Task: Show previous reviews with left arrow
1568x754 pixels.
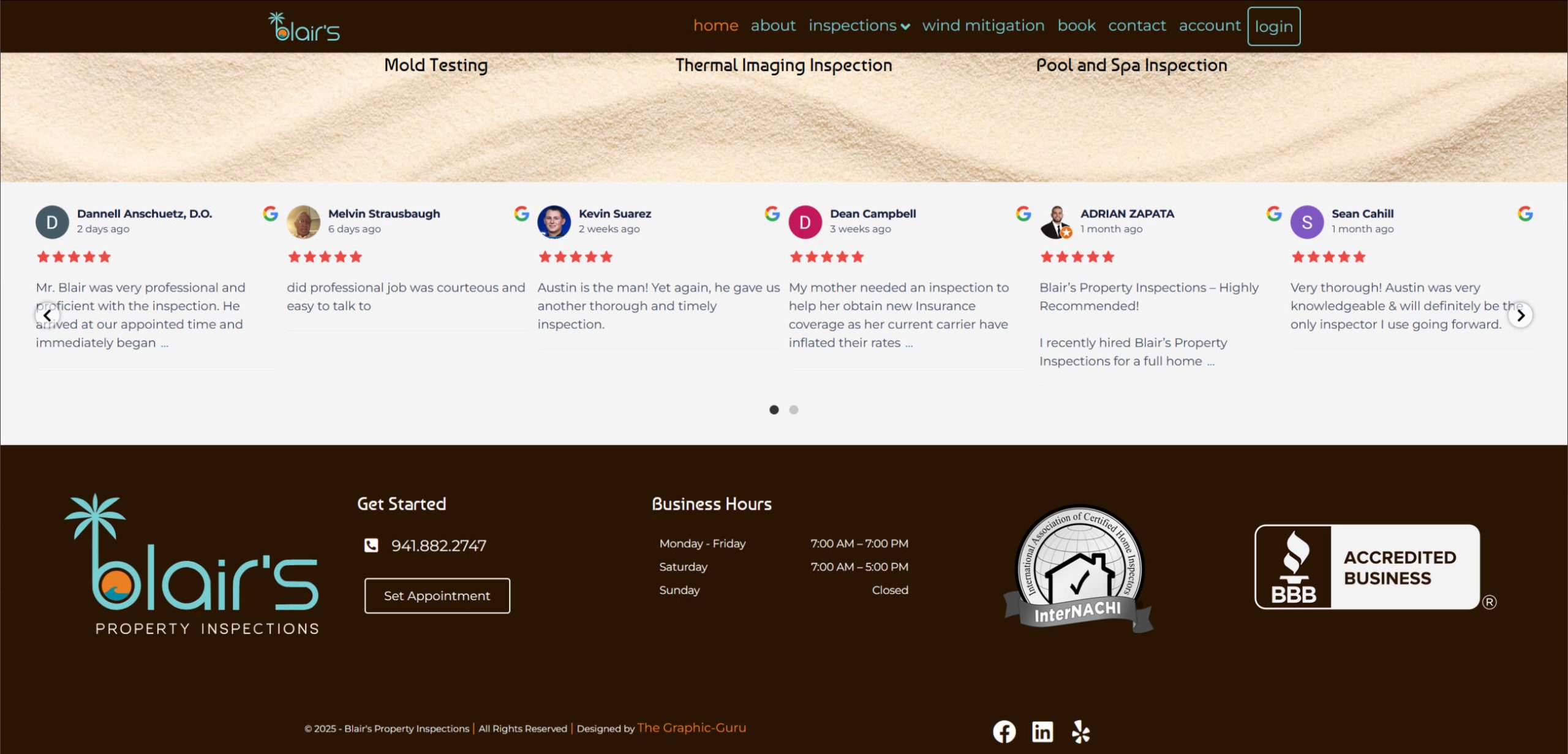Action: point(47,315)
